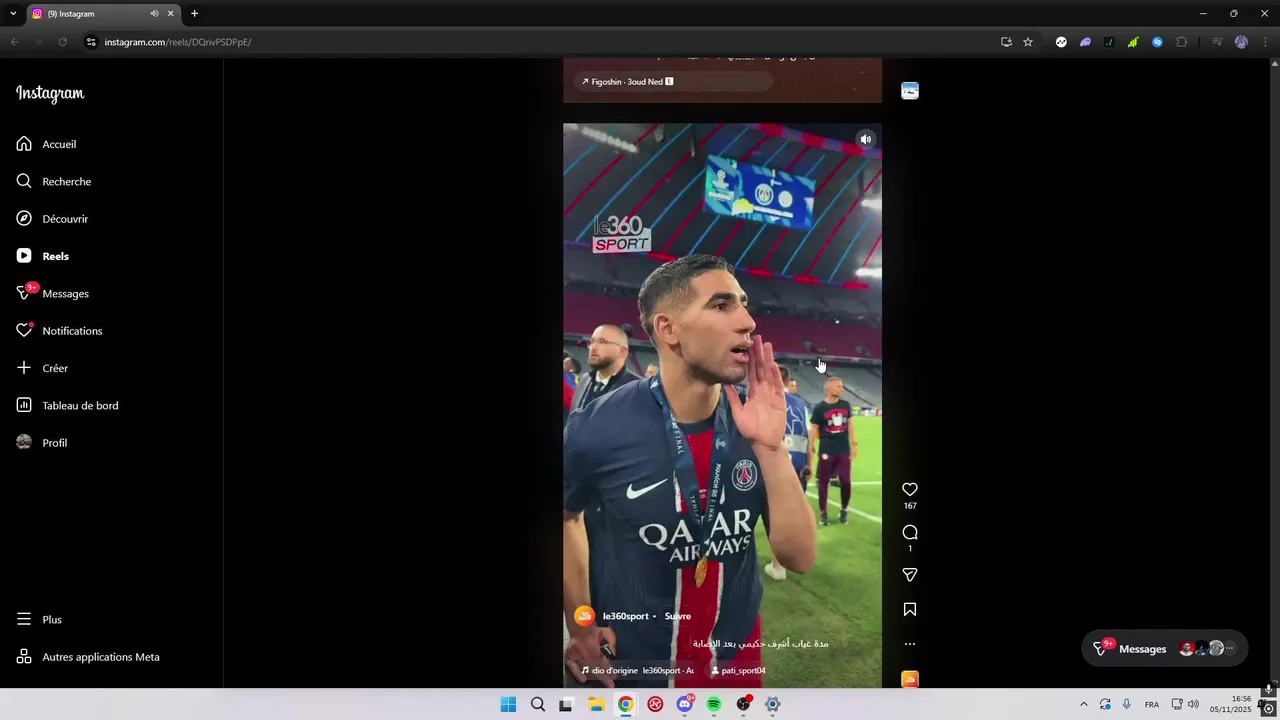1280x720 pixels.
Task: Open the audio d'origine music tag
Action: tap(637, 671)
